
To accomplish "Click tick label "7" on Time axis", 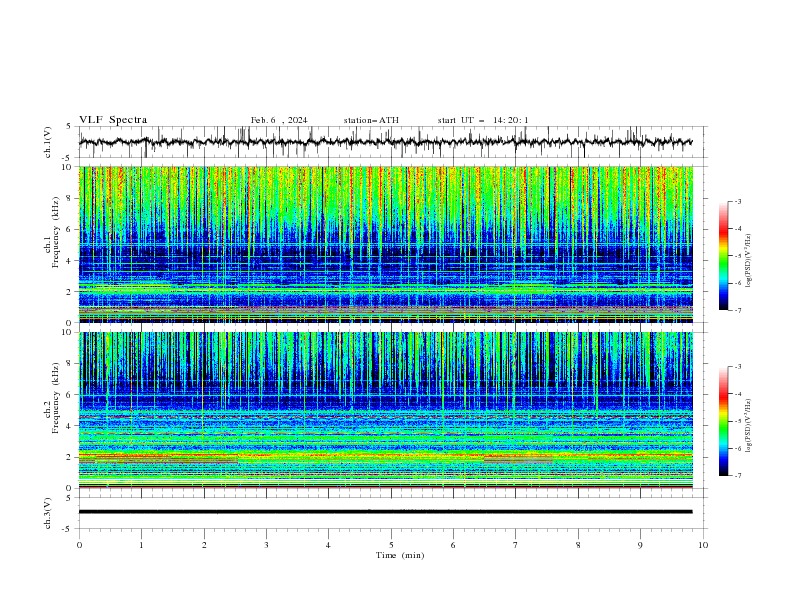I will 516,545.
